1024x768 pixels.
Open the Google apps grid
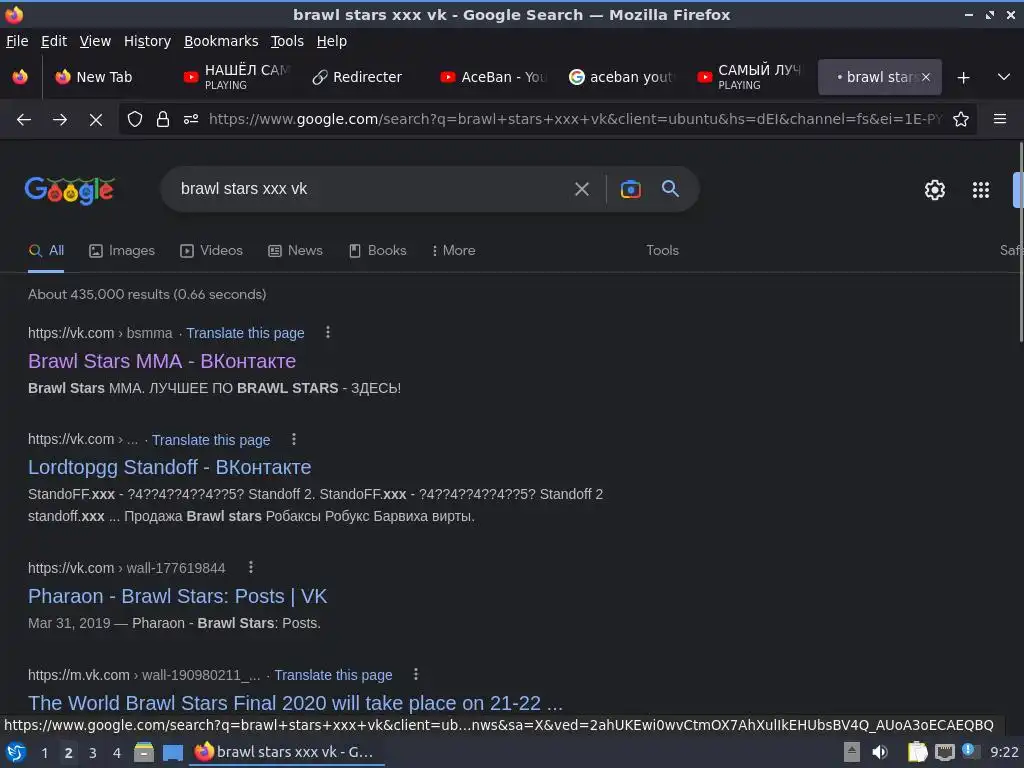point(981,190)
